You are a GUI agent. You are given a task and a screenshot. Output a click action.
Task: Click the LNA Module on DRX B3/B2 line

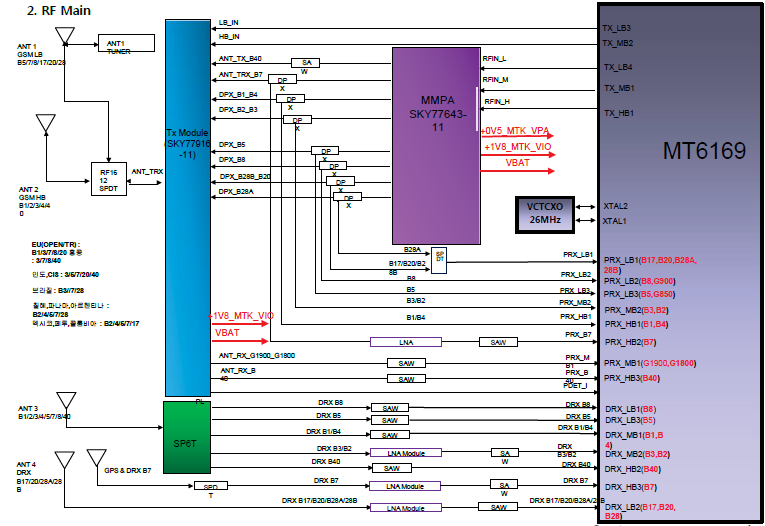click(x=406, y=453)
